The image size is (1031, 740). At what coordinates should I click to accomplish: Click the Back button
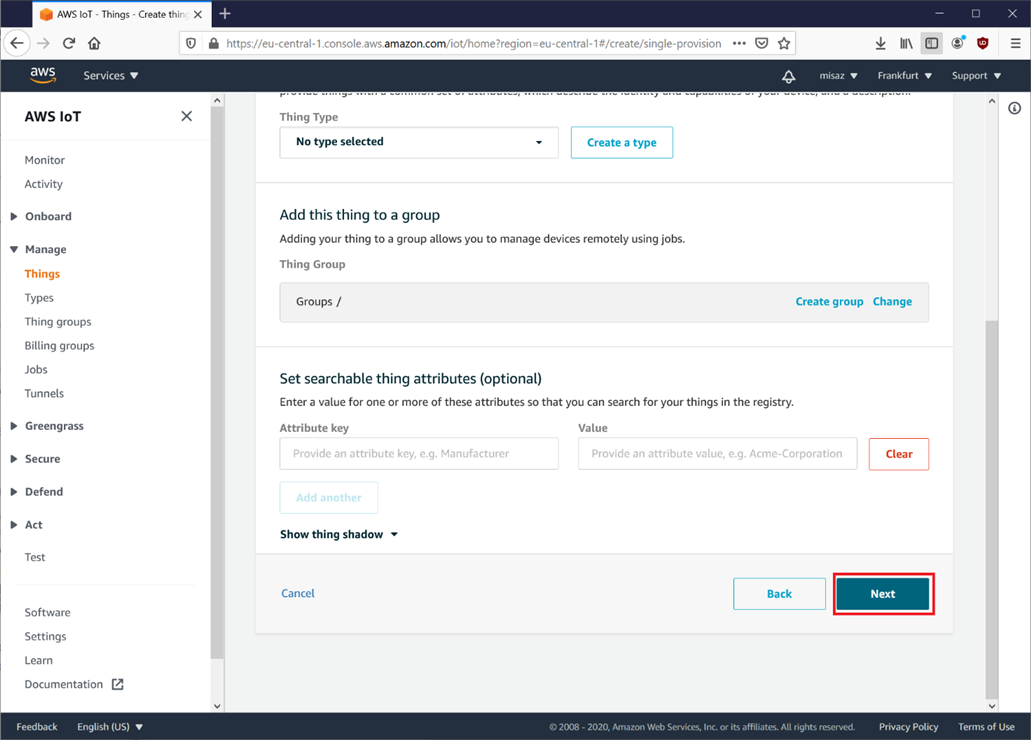point(779,594)
